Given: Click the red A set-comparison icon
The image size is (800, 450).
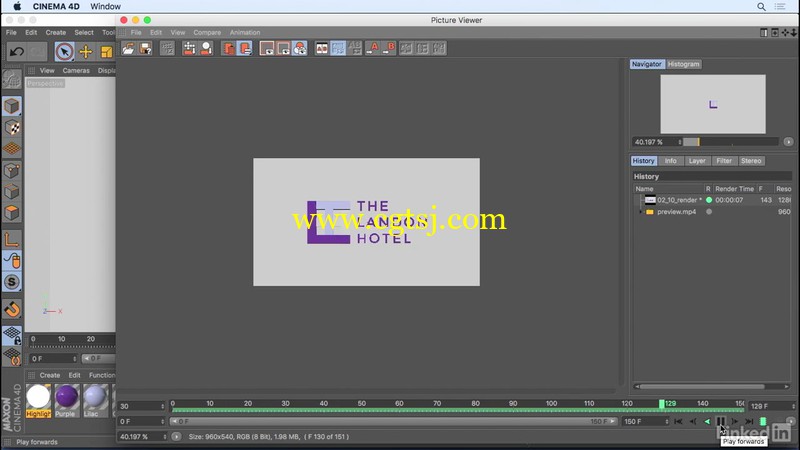Looking at the screenshot, I should pos(372,48).
